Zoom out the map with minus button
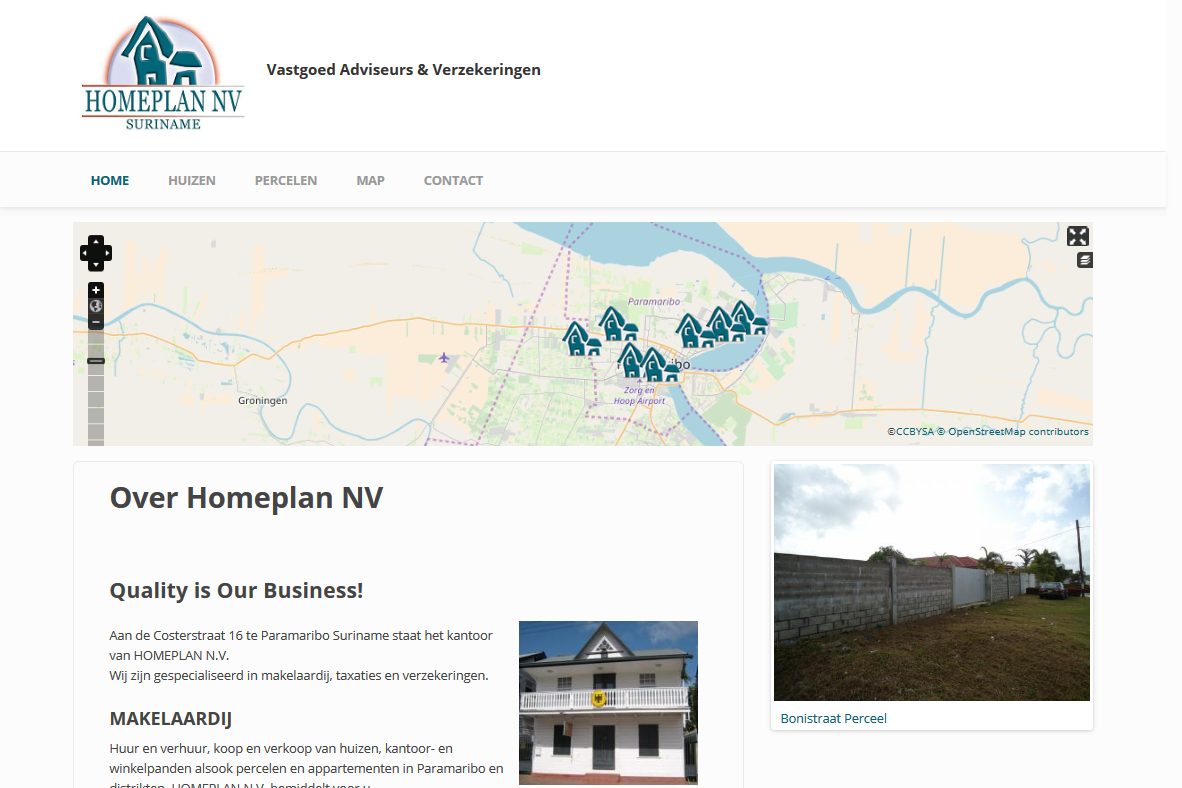The width and height of the screenshot is (1182, 788). pyautogui.click(x=96, y=323)
